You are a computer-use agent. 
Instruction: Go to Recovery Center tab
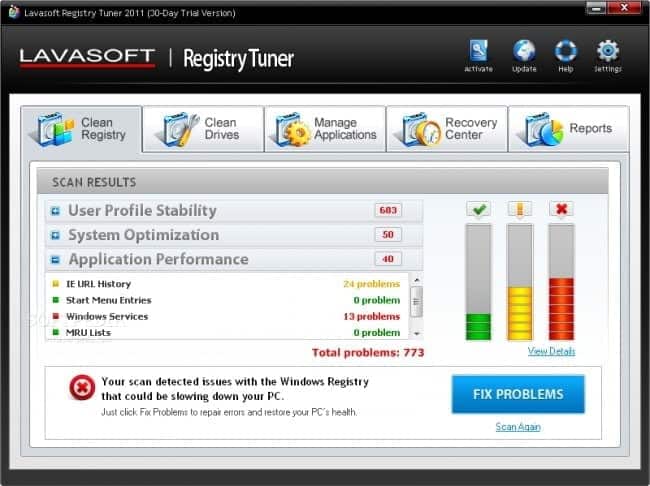[447, 129]
